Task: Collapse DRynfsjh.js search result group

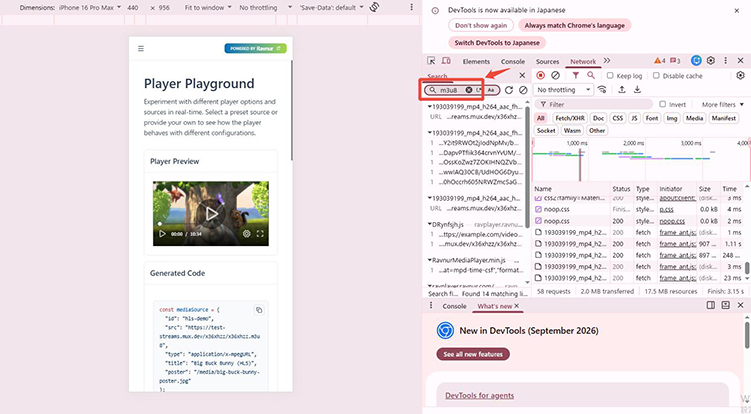Action: 430,224
